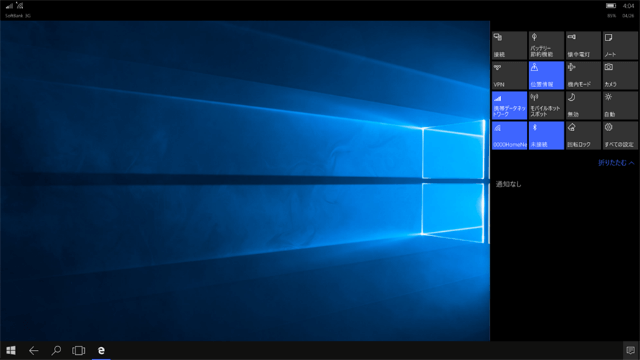
Task: Launch the カメラ camera tile
Action: (x=620, y=76)
